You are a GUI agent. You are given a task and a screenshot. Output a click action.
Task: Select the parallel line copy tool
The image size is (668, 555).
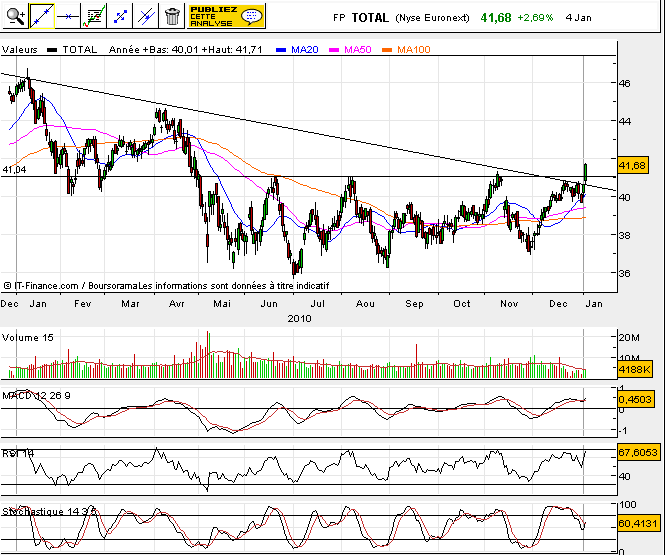click(x=146, y=16)
